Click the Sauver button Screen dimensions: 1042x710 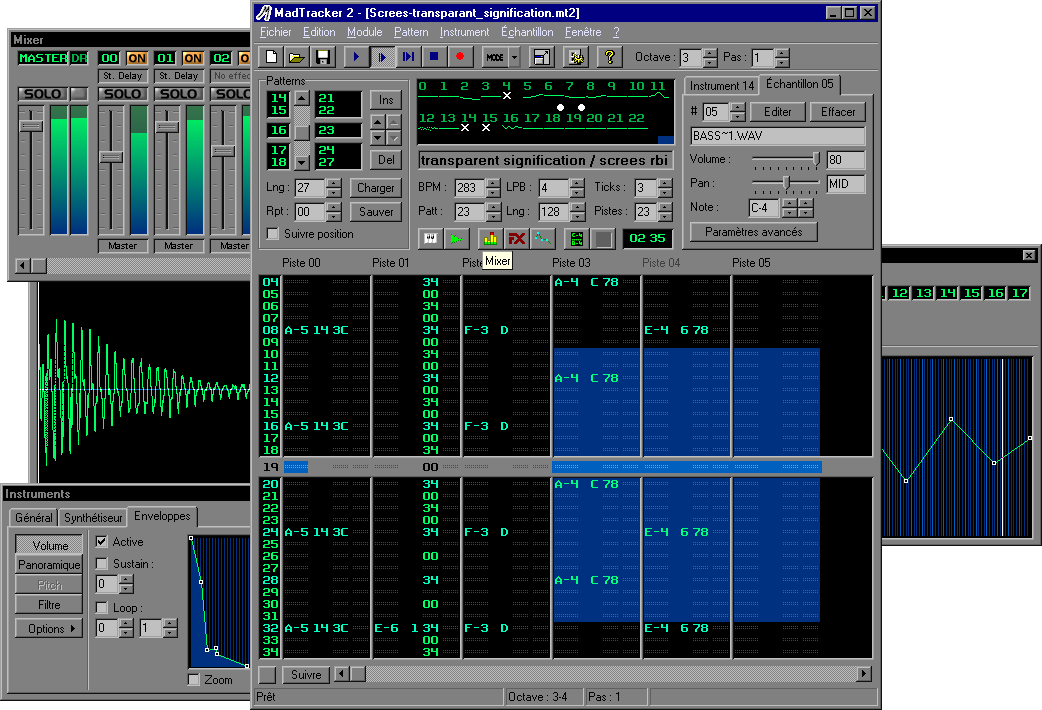[x=375, y=211]
